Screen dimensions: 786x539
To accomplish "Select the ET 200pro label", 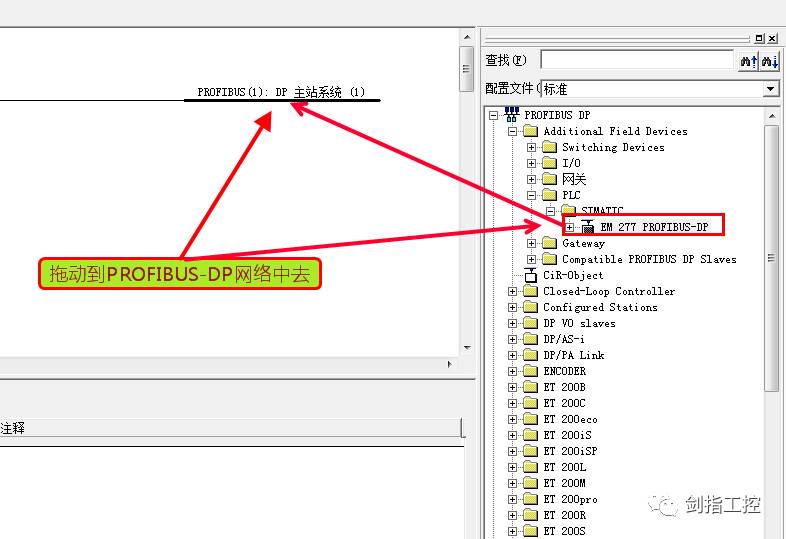I will [x=570, y=499].
